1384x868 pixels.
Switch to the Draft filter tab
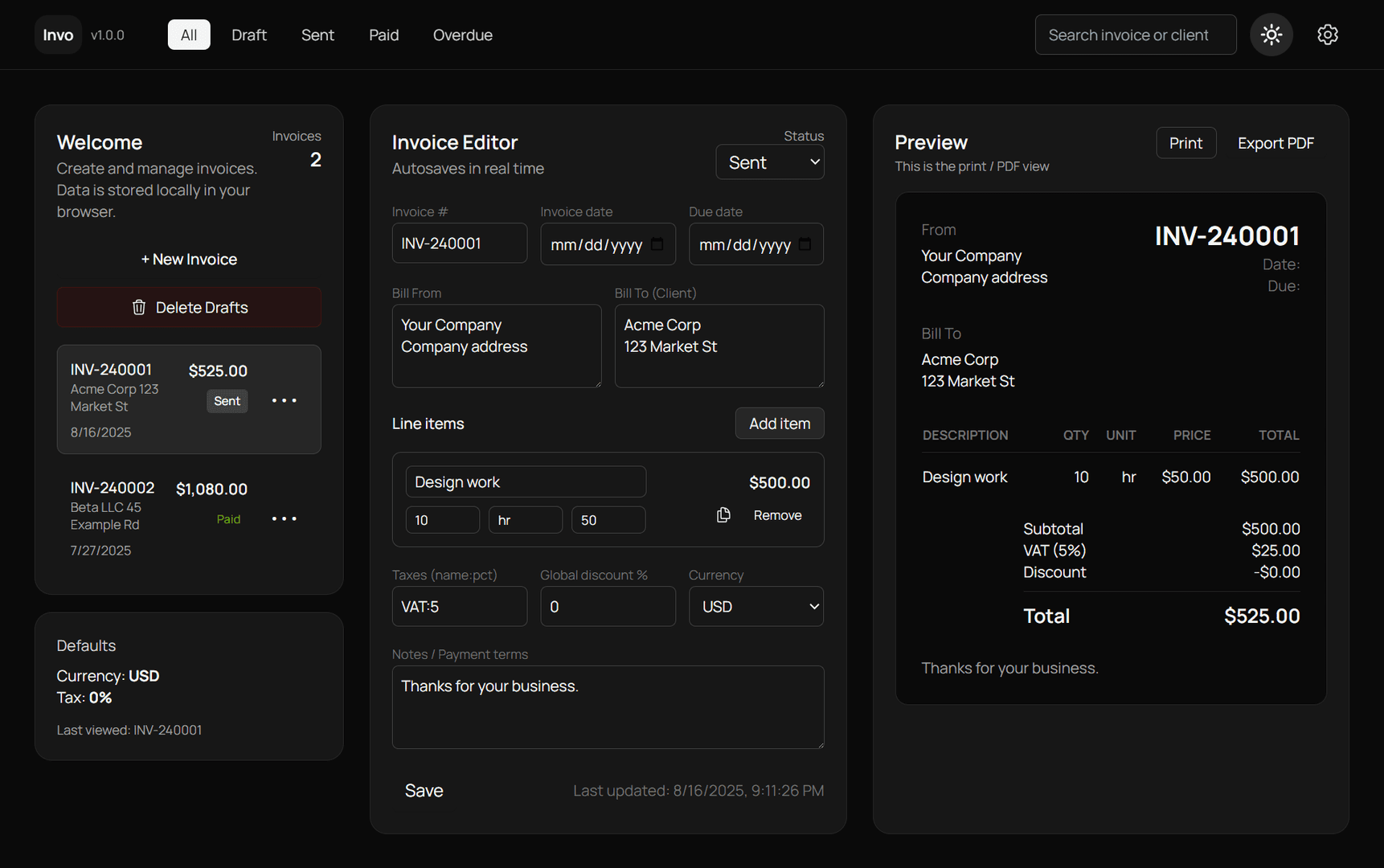(248, 35)
